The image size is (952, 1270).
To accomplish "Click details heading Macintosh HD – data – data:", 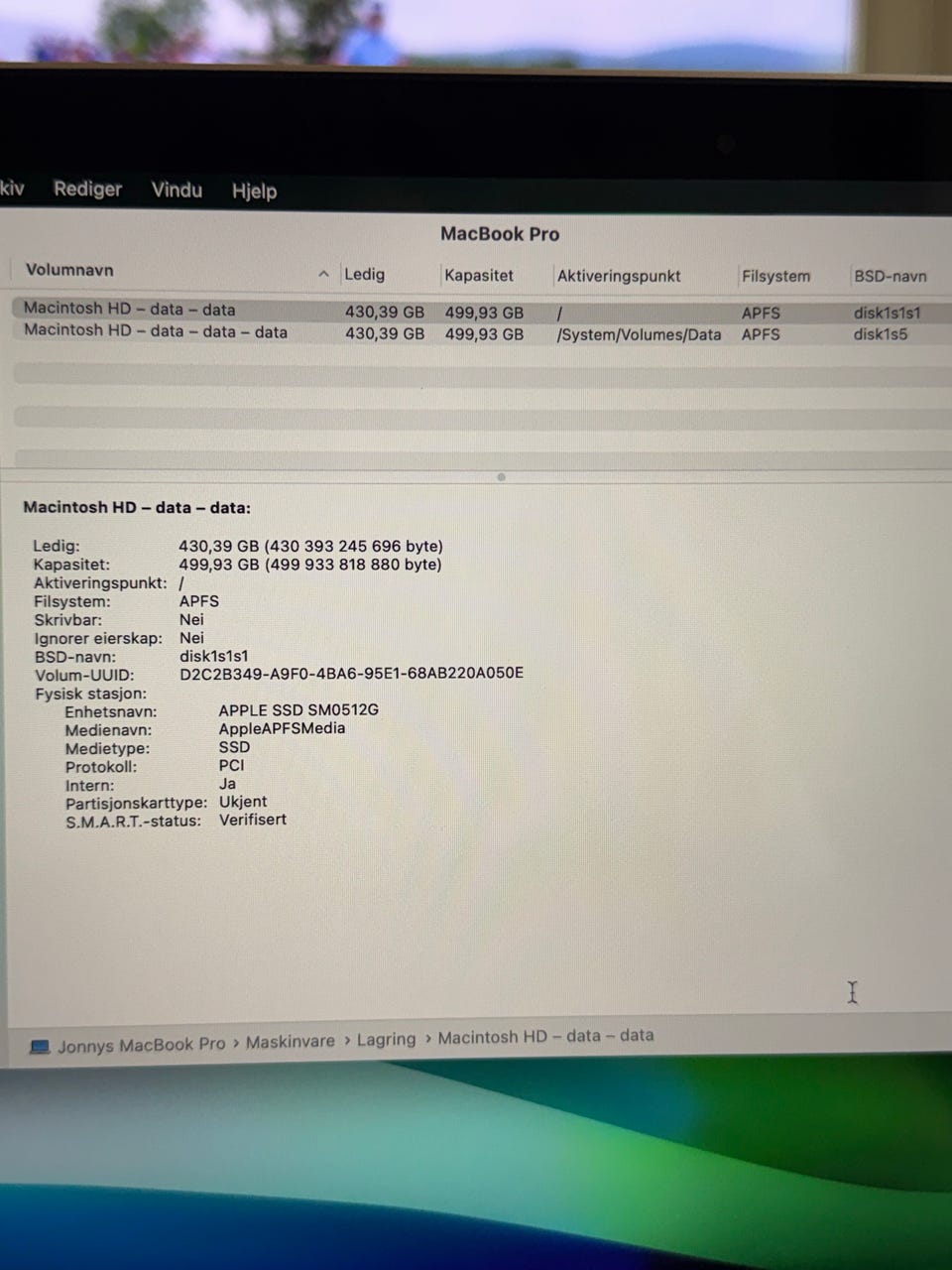I will pos(137,507).
